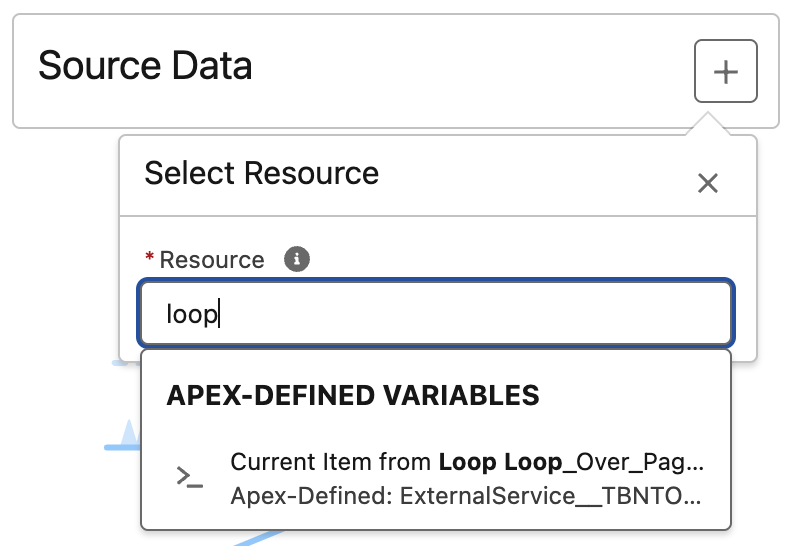
Task: Select Current Item from Loop Loop_Over_Pag option
Action: point(436,479)
